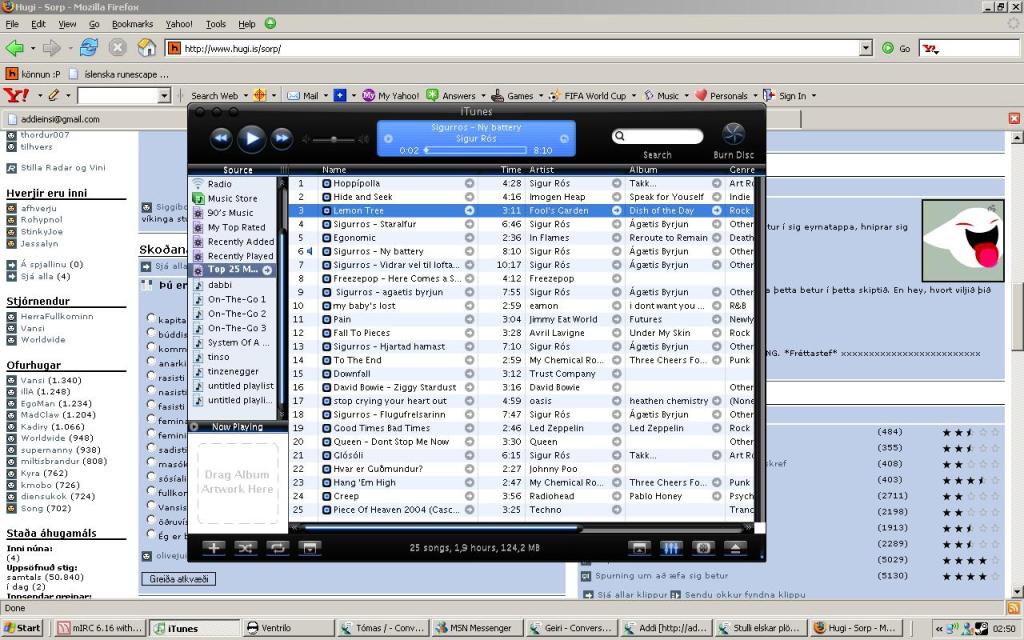Click the Firefox Home icon
The image size is (1024, 640).
pyautogui.click(x=147, y=48)
